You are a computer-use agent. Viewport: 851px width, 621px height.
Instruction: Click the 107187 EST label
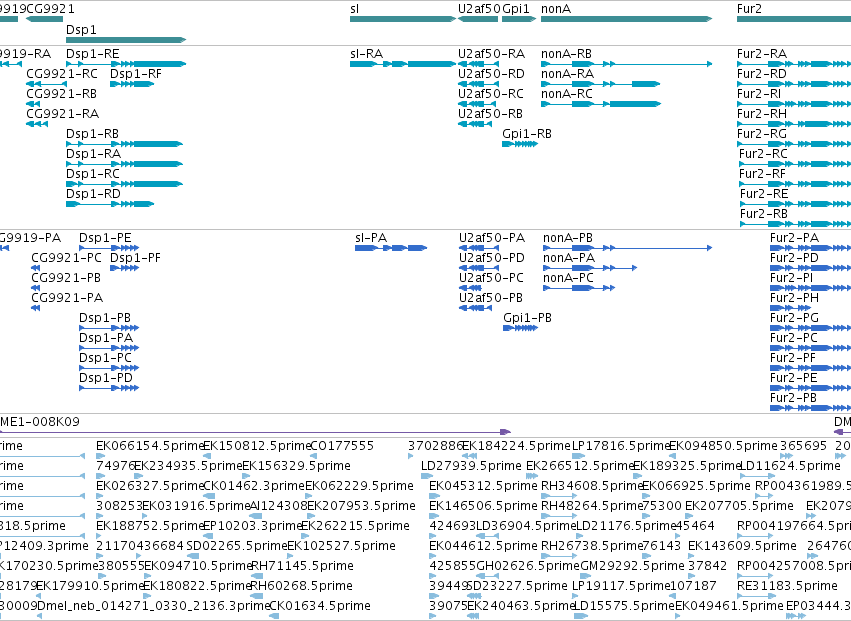[694, 586]
